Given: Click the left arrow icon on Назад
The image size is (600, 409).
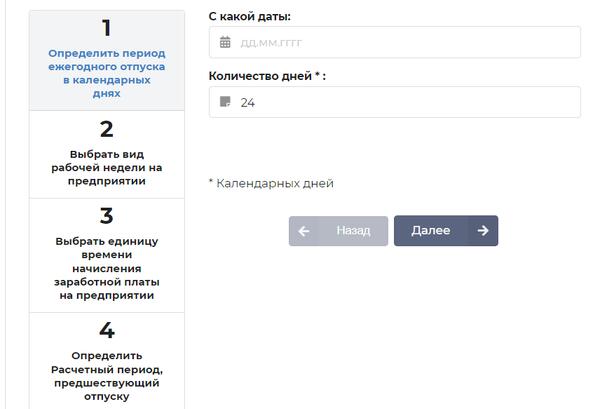Looking at the screenshot, I should 304,231.
